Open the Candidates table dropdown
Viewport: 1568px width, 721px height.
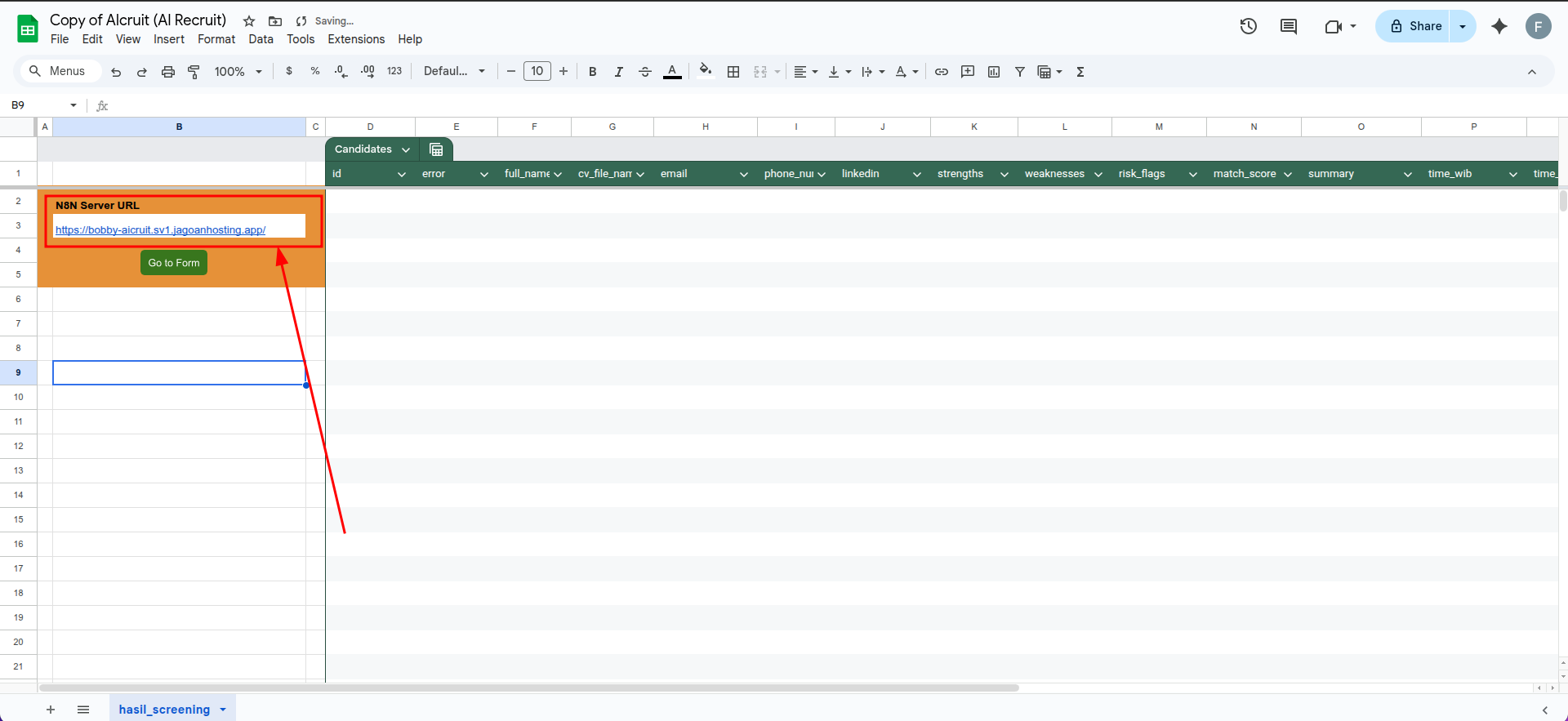coord(406,149)
